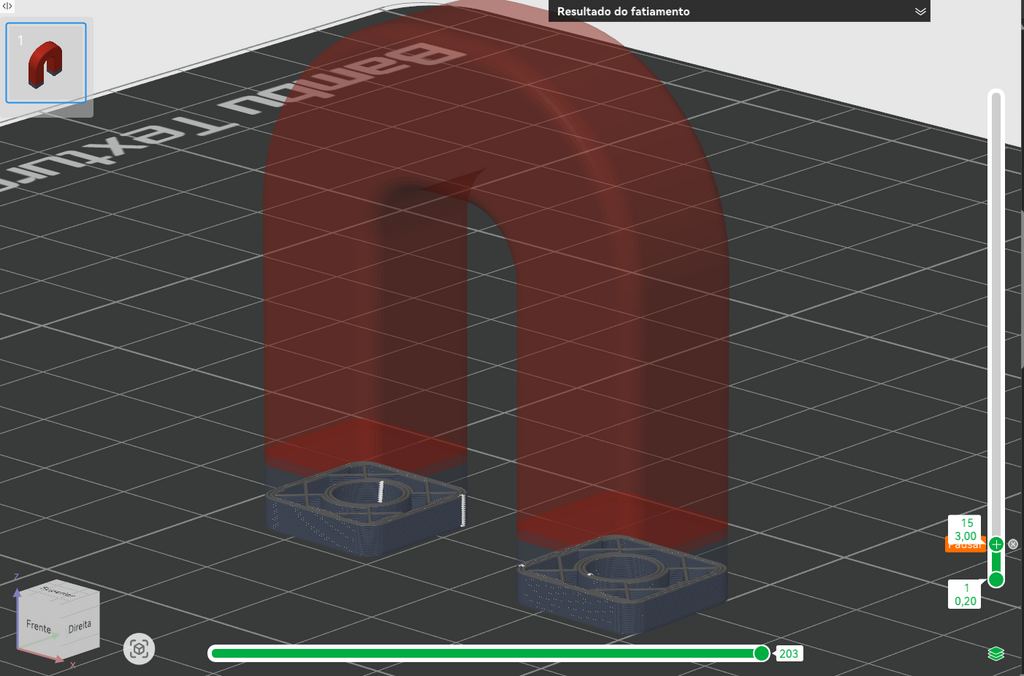Click the plus on the upper layer handle
This screenshot has height=676, width=1024.
tap(996, 544)
